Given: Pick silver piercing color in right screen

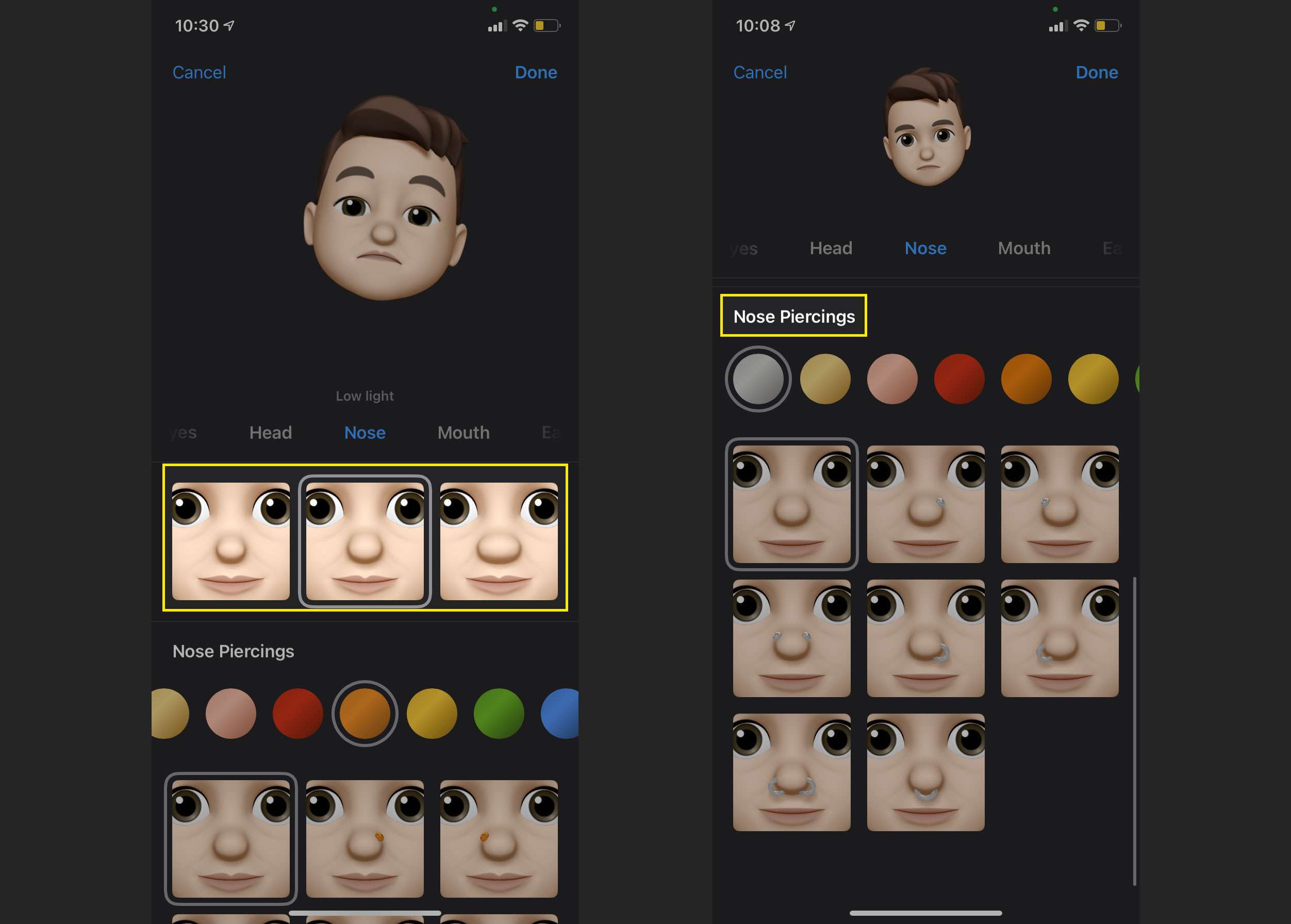Looking at the screenshot, I should click(x=758, y=379).
